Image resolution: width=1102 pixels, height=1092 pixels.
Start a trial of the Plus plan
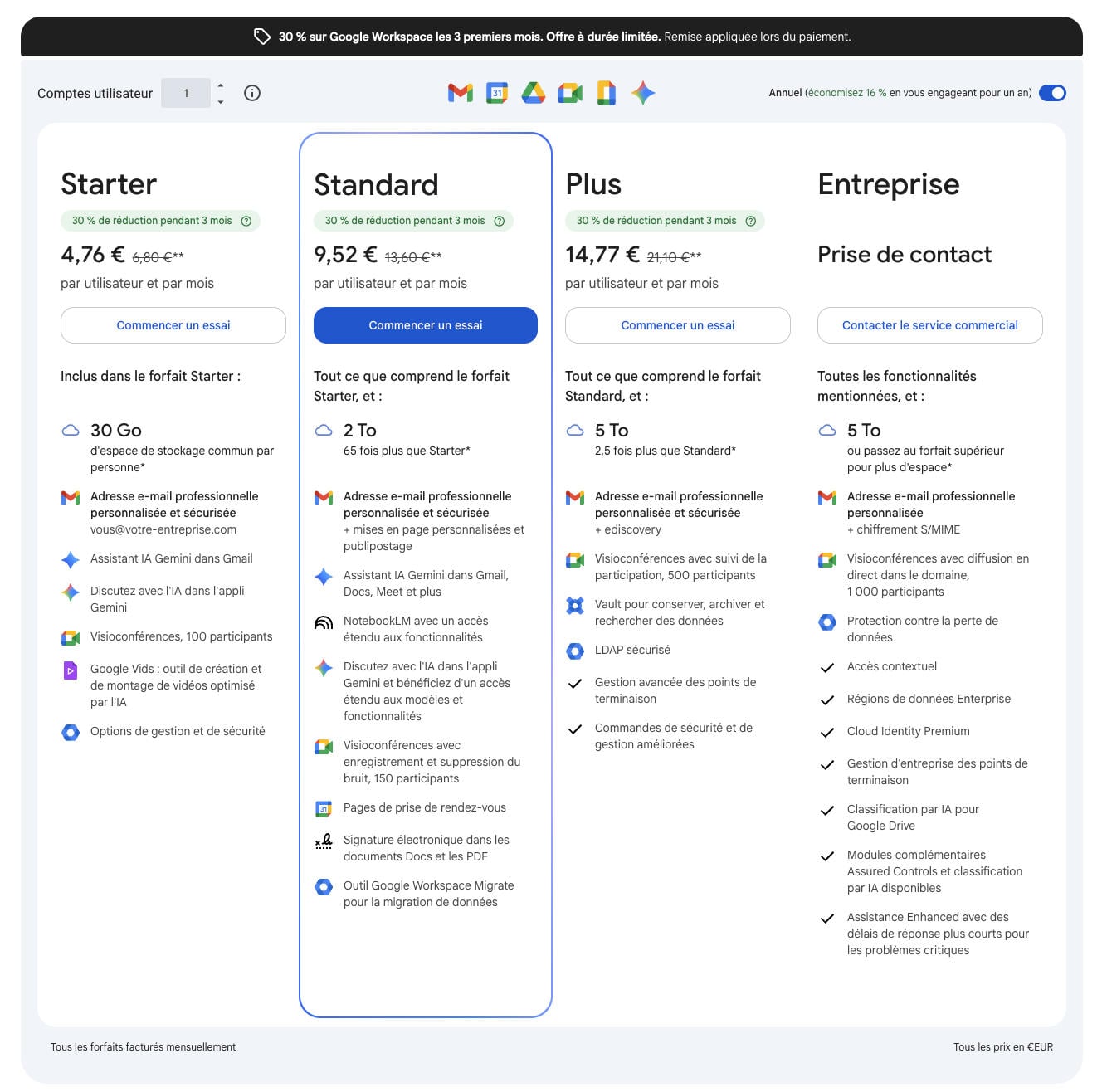point(677,324)
